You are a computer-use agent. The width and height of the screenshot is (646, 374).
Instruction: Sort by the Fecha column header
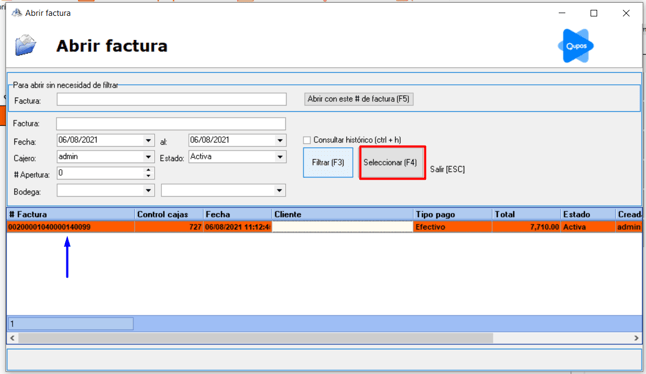(237, 214)
